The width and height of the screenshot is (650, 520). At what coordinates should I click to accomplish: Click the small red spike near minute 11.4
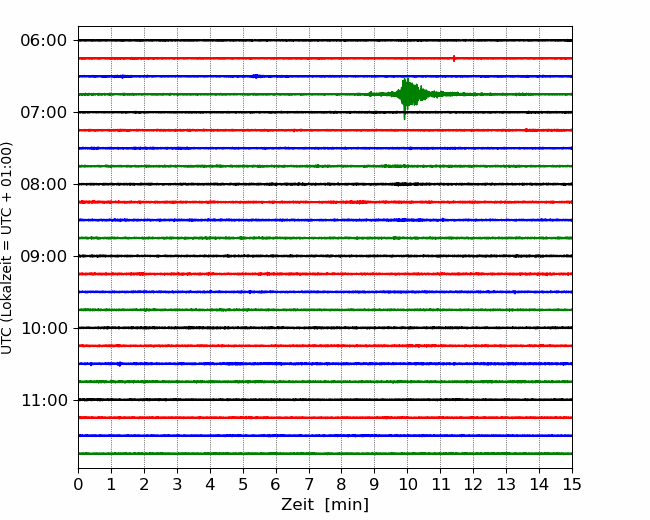tap(454, 58)
